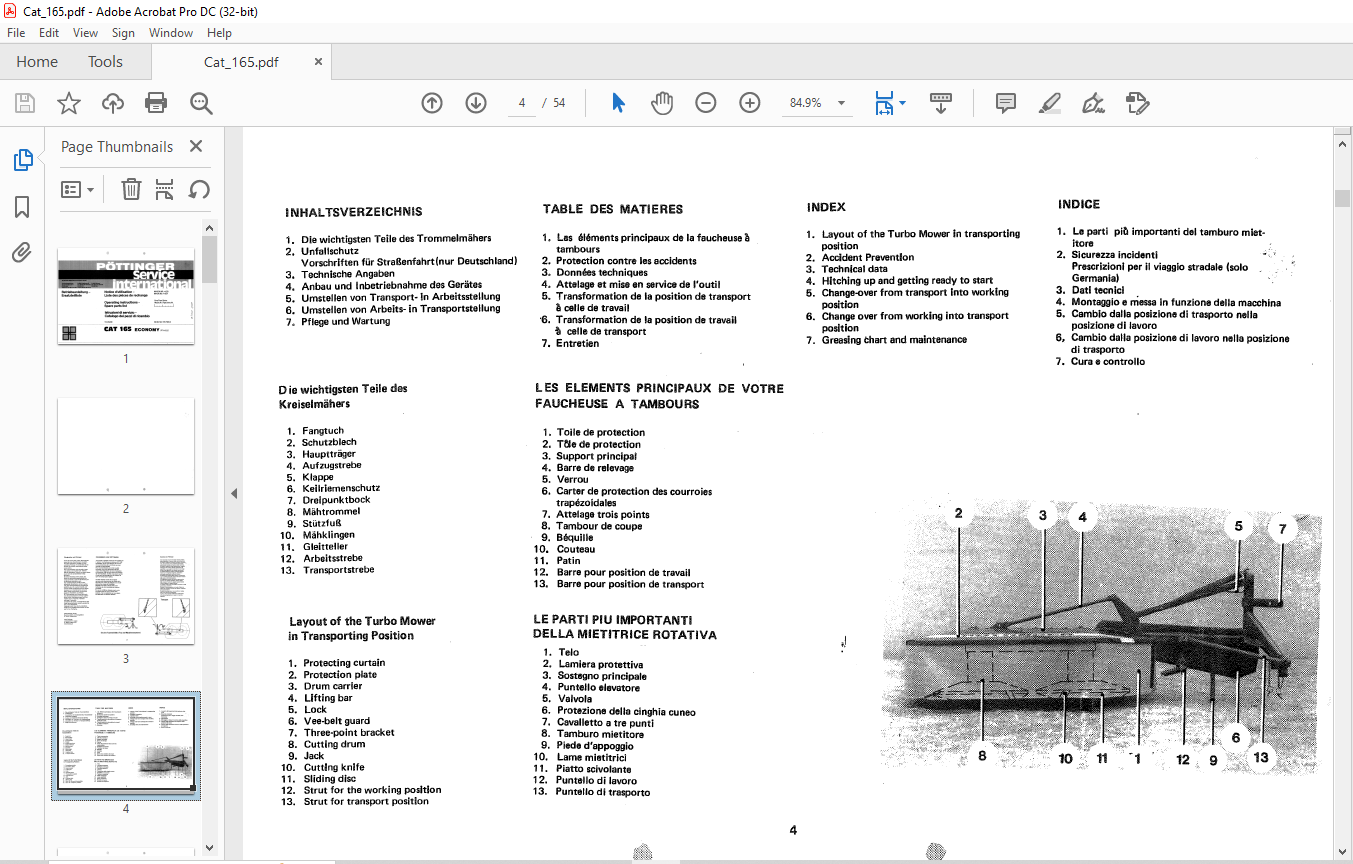Go to next page arrow

pyautogui.click(x=476, y=103)
